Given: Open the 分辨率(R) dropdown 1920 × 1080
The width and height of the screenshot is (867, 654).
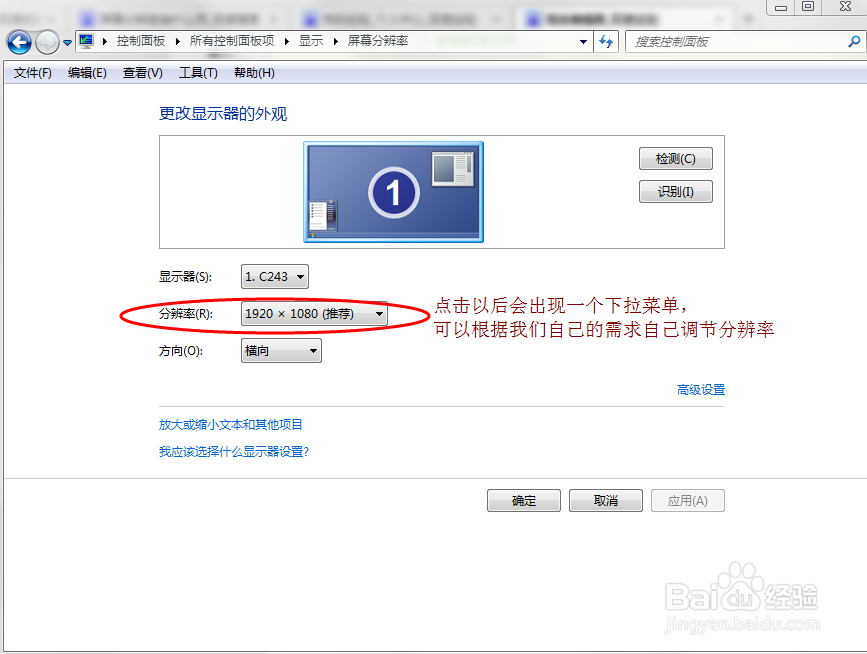Looking at the screenshot, I should [x=314, y=313].
